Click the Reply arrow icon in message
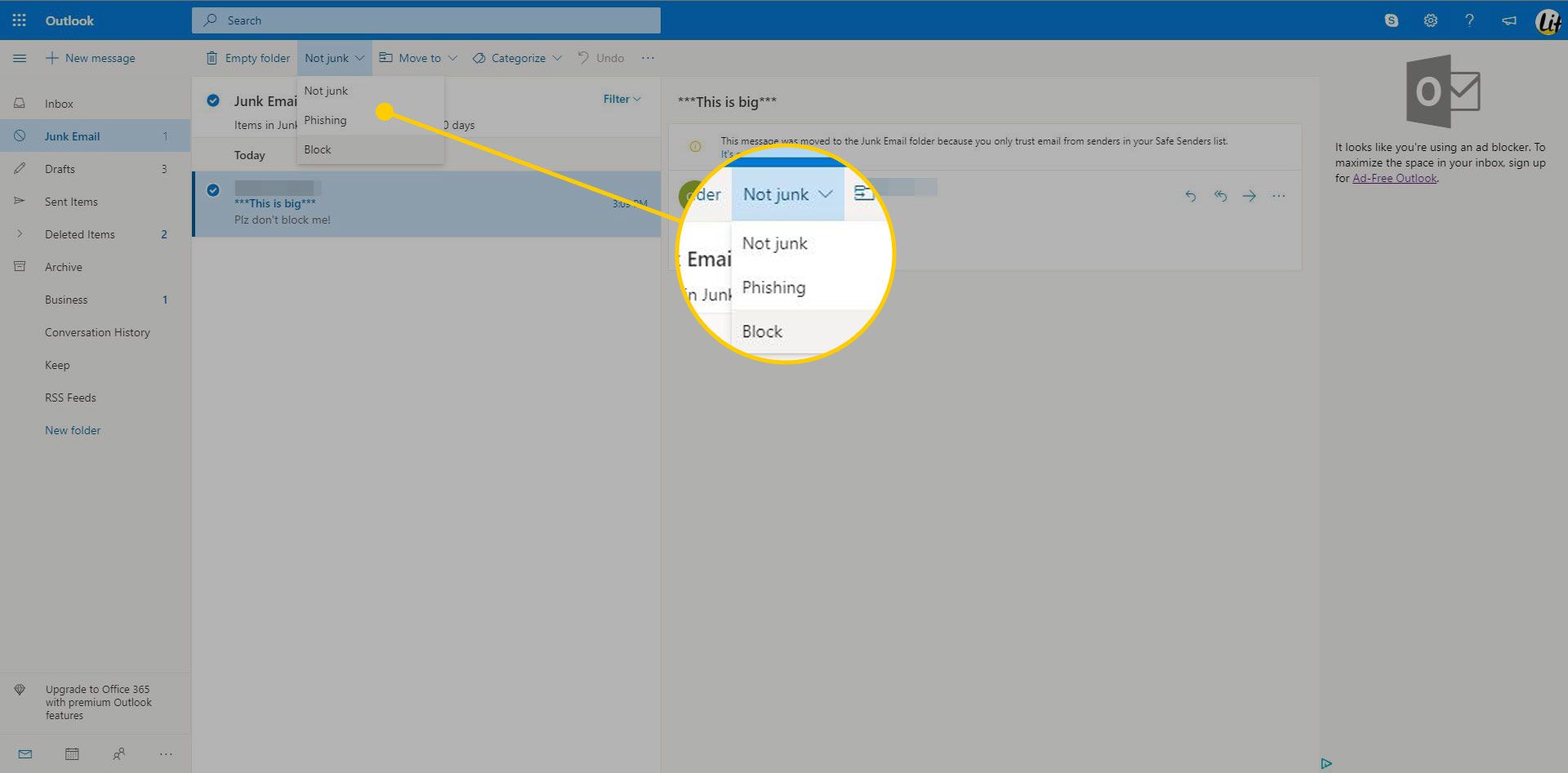1568x773 pixels. pyautogui.click(x=1191, y=196)
